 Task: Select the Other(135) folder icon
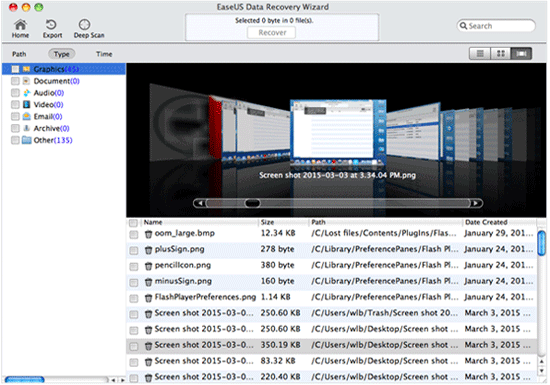tap(26, 140)
